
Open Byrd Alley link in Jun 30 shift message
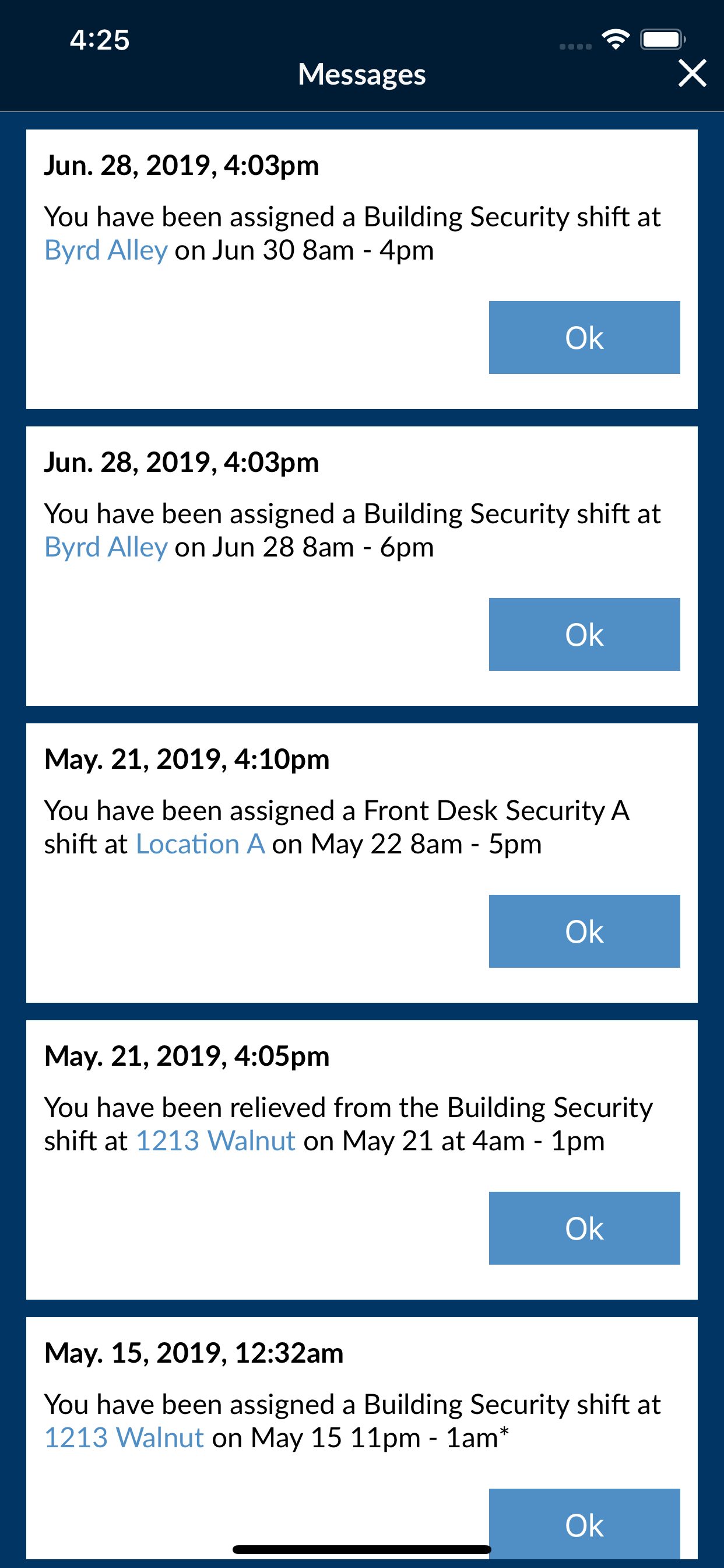106,251
